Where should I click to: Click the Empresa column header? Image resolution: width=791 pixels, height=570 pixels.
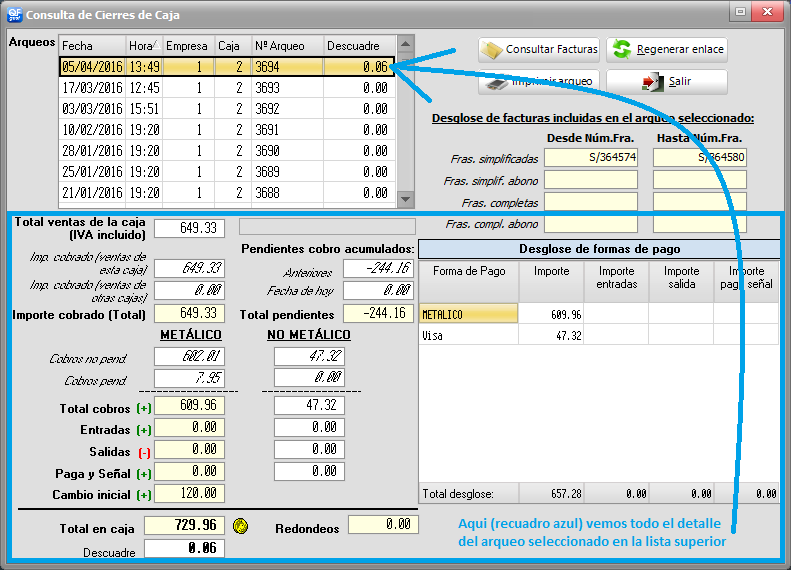coord(189,46)
